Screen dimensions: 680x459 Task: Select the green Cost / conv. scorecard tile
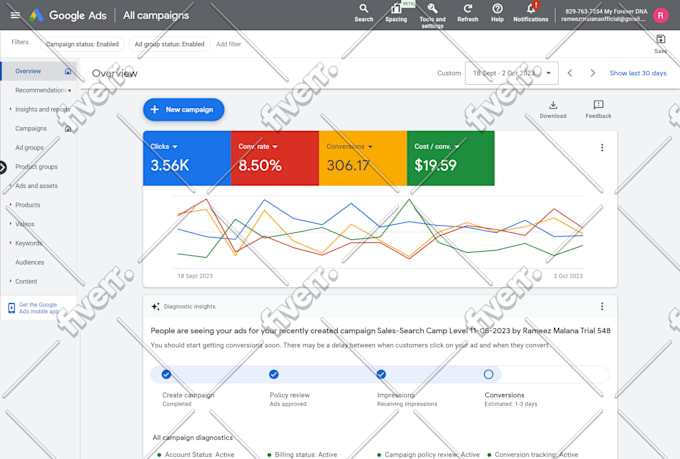click(451, 158)
